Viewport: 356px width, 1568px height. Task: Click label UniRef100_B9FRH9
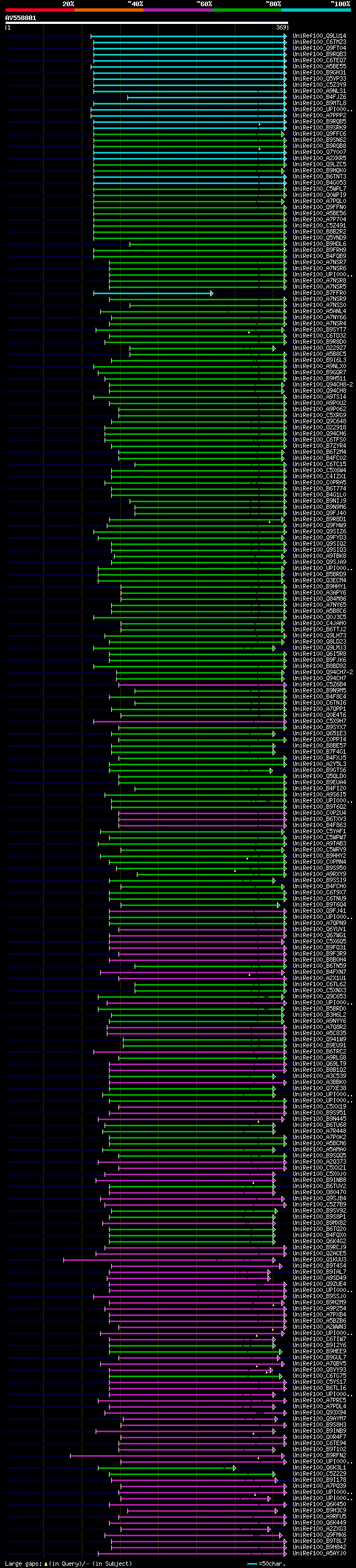(x=319, y=250)
